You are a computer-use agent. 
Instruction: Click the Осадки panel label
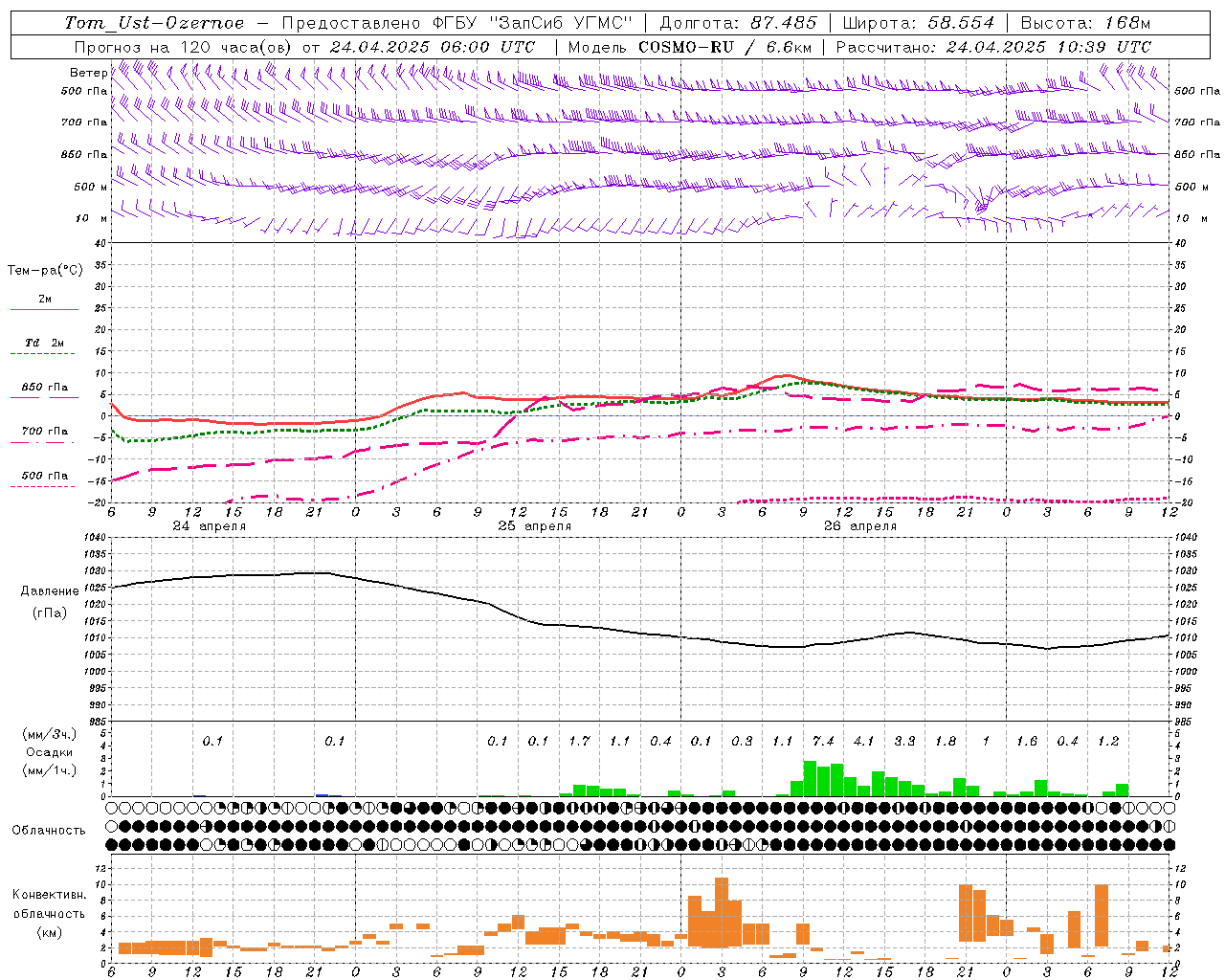50,752
